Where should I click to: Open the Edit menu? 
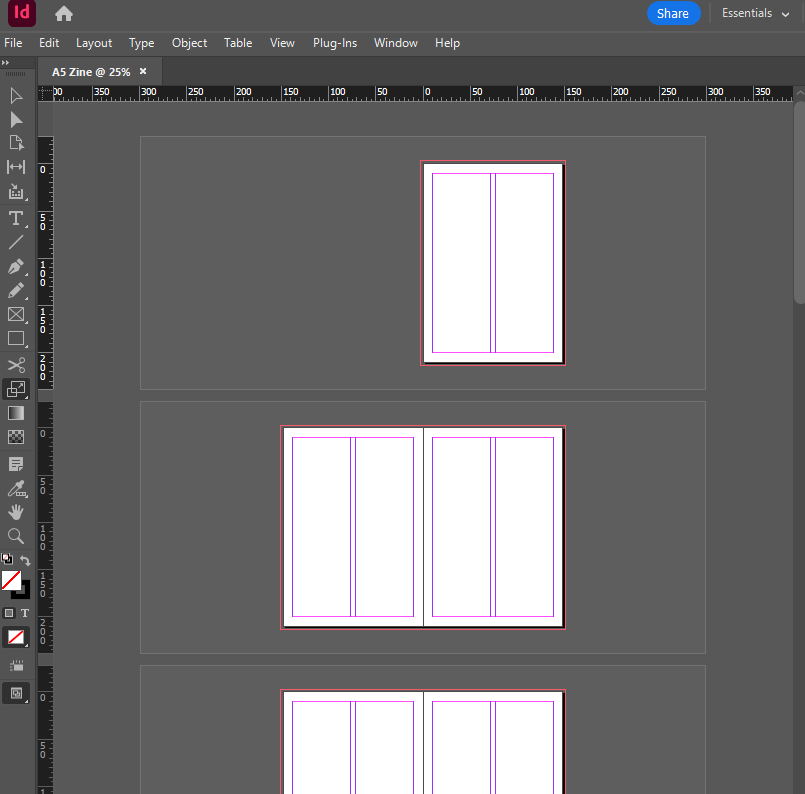coord(49,43)
